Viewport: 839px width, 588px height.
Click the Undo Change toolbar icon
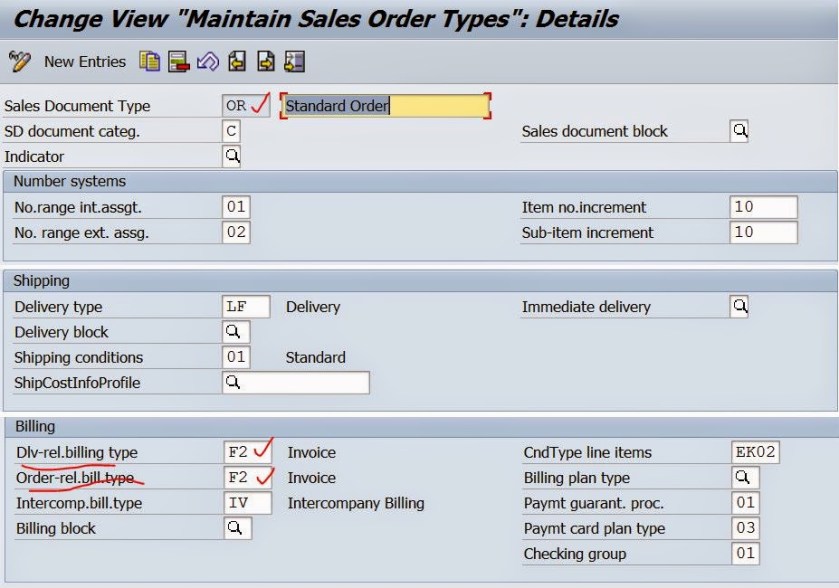(208, 62)
